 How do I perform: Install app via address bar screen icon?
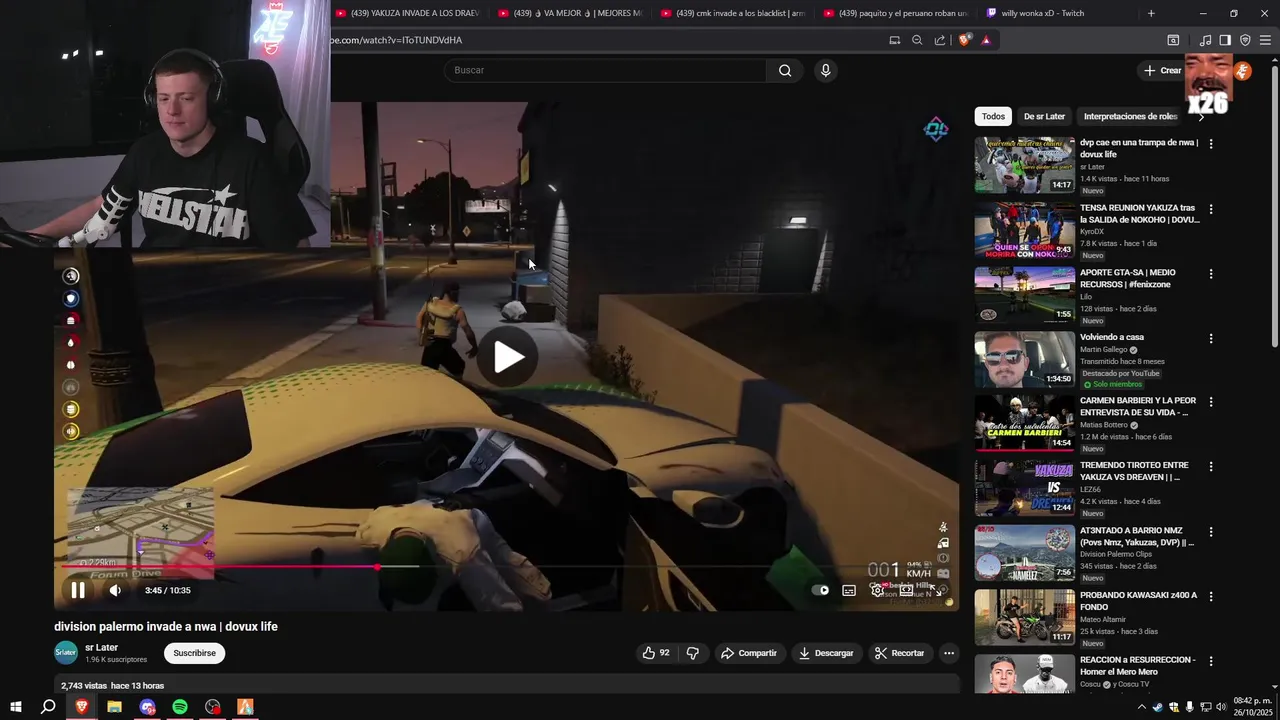click(895, 40)
